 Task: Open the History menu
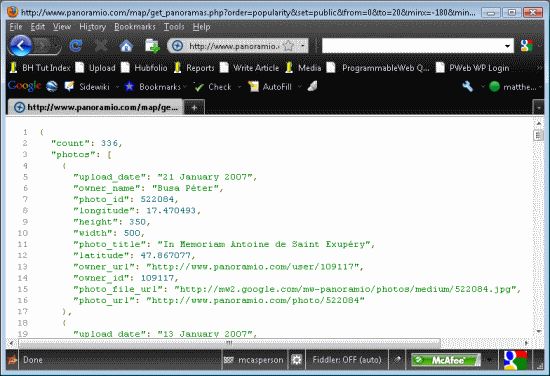[x=93, y=27]
